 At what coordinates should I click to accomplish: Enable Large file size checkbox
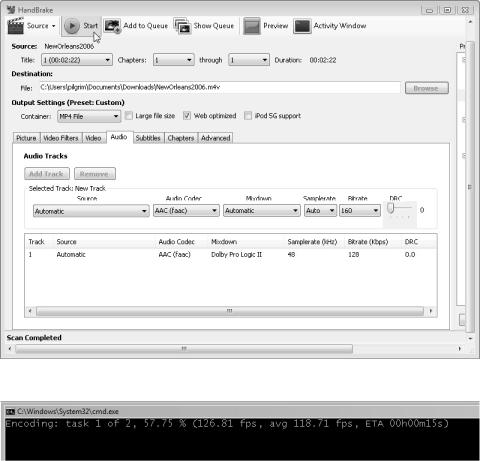129,116
